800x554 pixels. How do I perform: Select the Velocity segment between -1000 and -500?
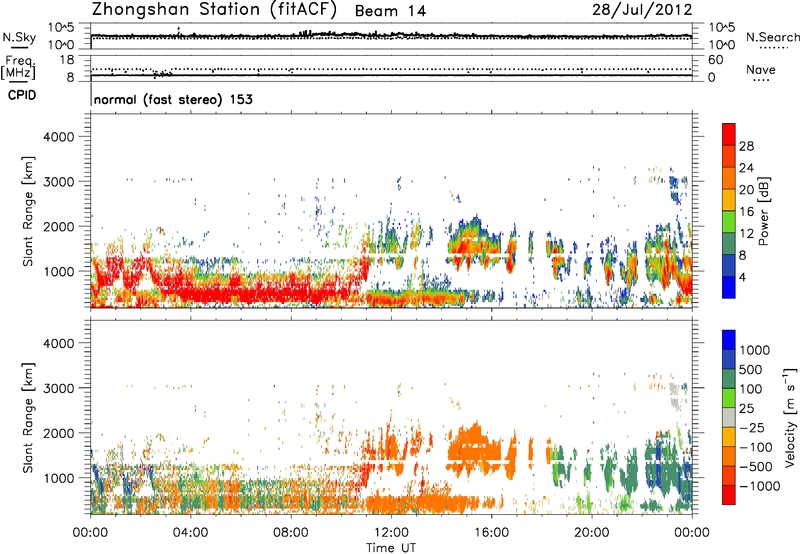pyautogui.click(x=729, y=475)
